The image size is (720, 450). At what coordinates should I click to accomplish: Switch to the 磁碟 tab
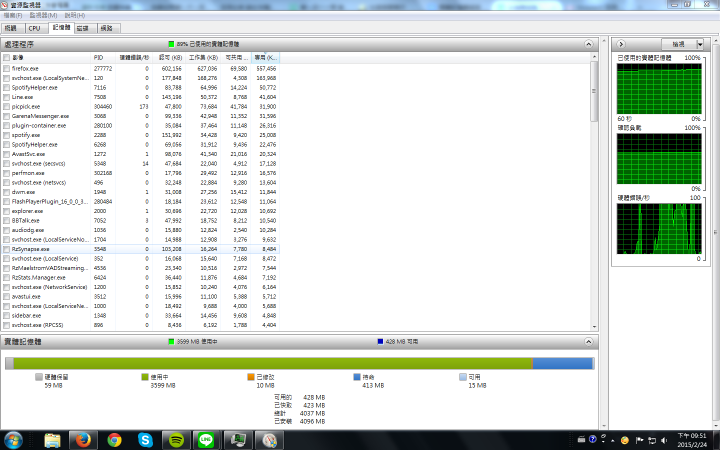(x=84, y=28)
